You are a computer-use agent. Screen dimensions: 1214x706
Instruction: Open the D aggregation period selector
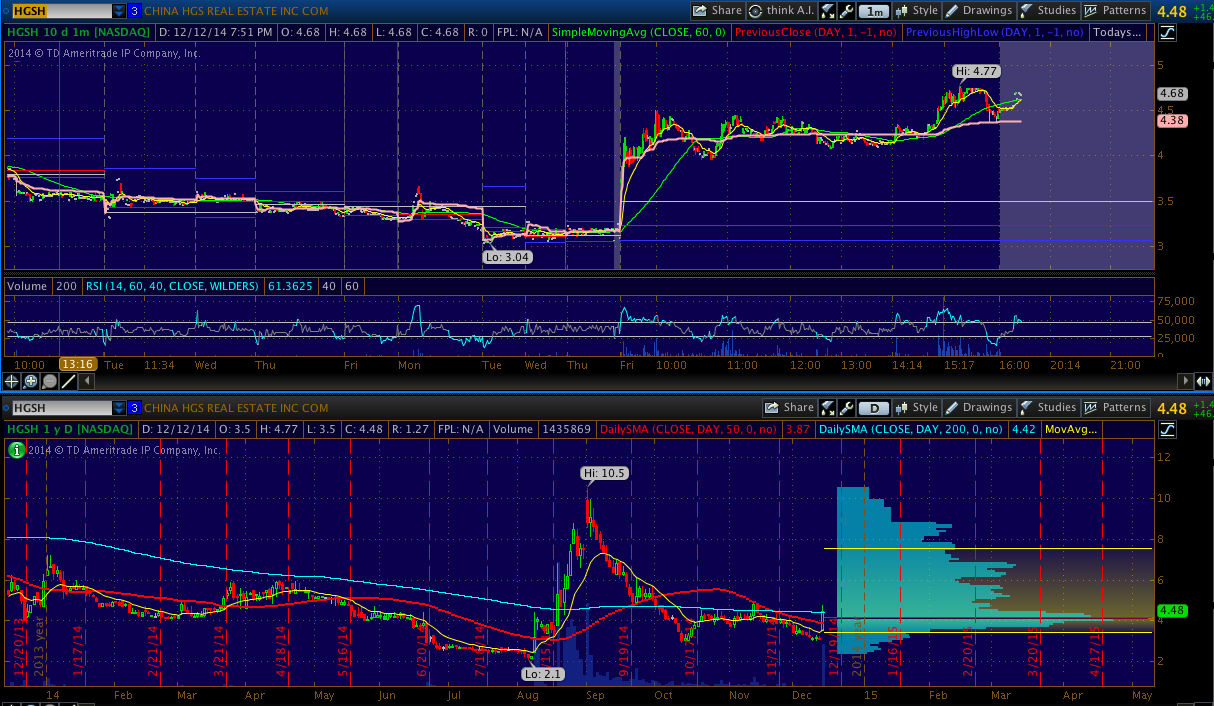pos(874,408)
